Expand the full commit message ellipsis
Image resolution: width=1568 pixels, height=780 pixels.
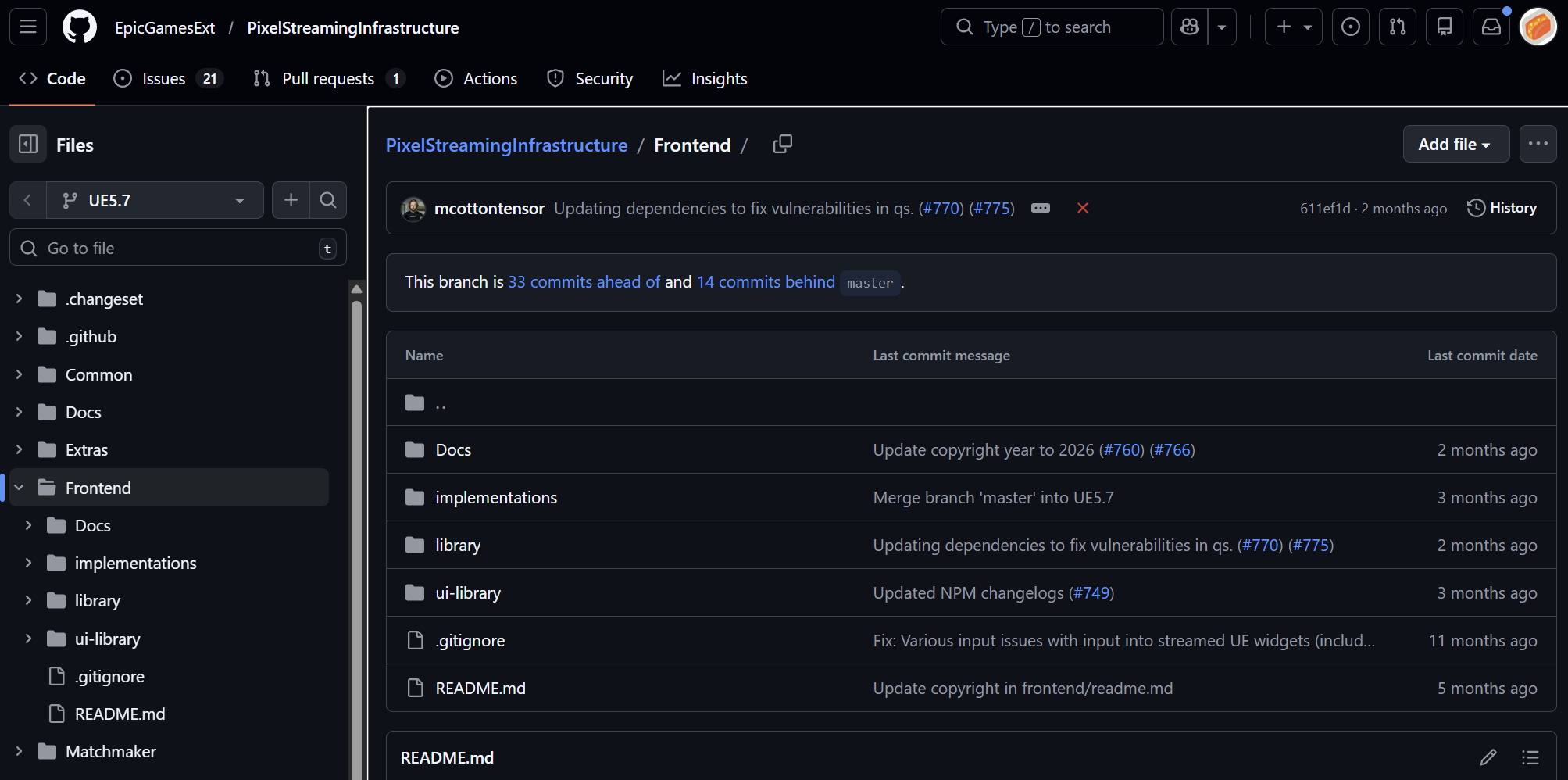1040,208
